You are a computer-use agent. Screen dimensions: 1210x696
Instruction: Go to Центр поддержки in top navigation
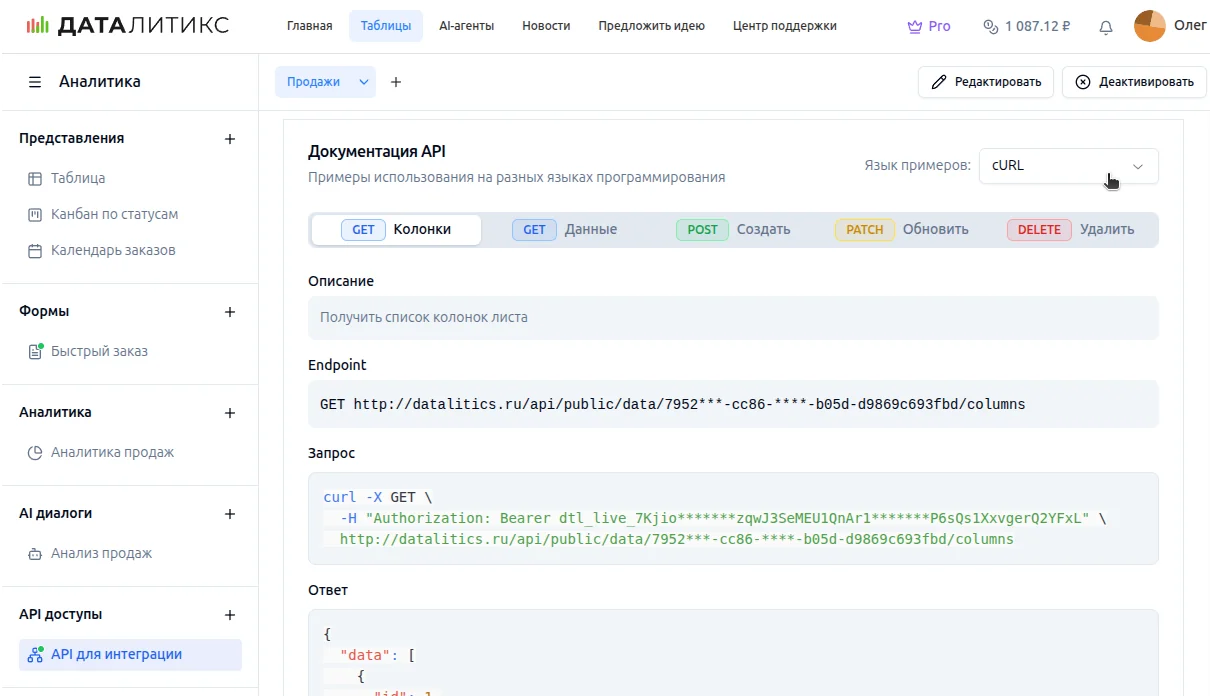[784, 26]
